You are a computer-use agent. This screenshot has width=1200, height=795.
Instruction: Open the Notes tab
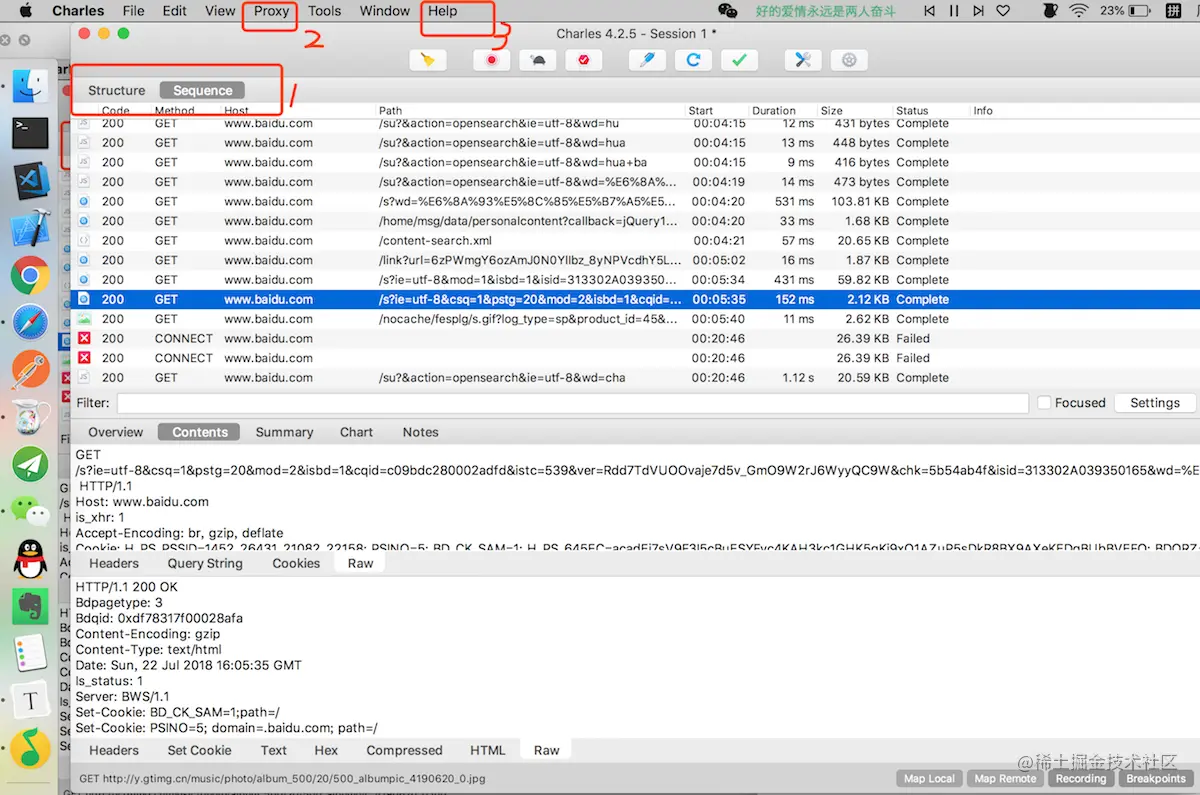click(420, 432)
